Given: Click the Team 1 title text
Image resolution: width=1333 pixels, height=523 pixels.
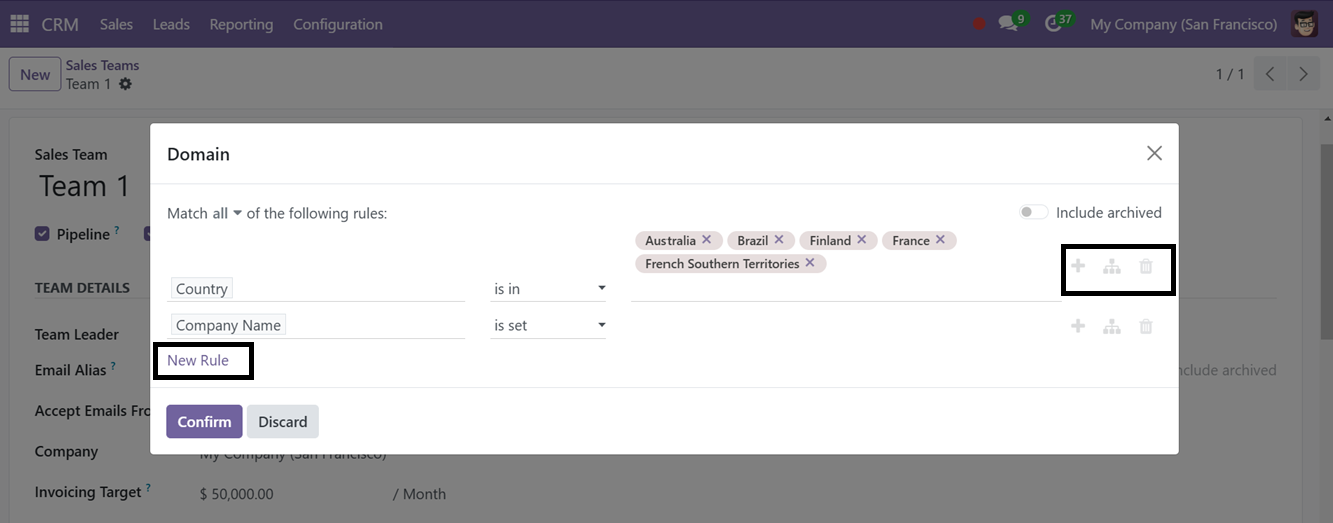Looking at the screenshot, I should [85, 186].
